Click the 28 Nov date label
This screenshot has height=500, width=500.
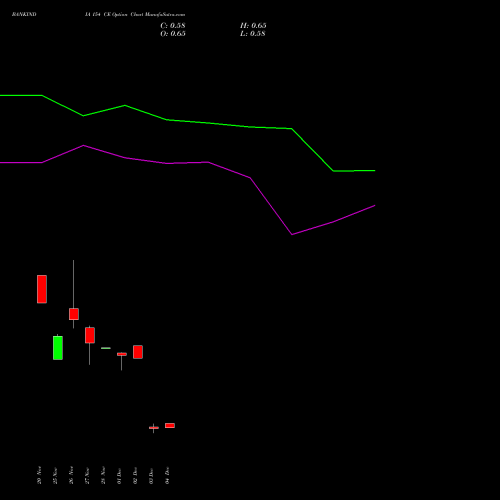pyautogui.click(x=103, y=475)
